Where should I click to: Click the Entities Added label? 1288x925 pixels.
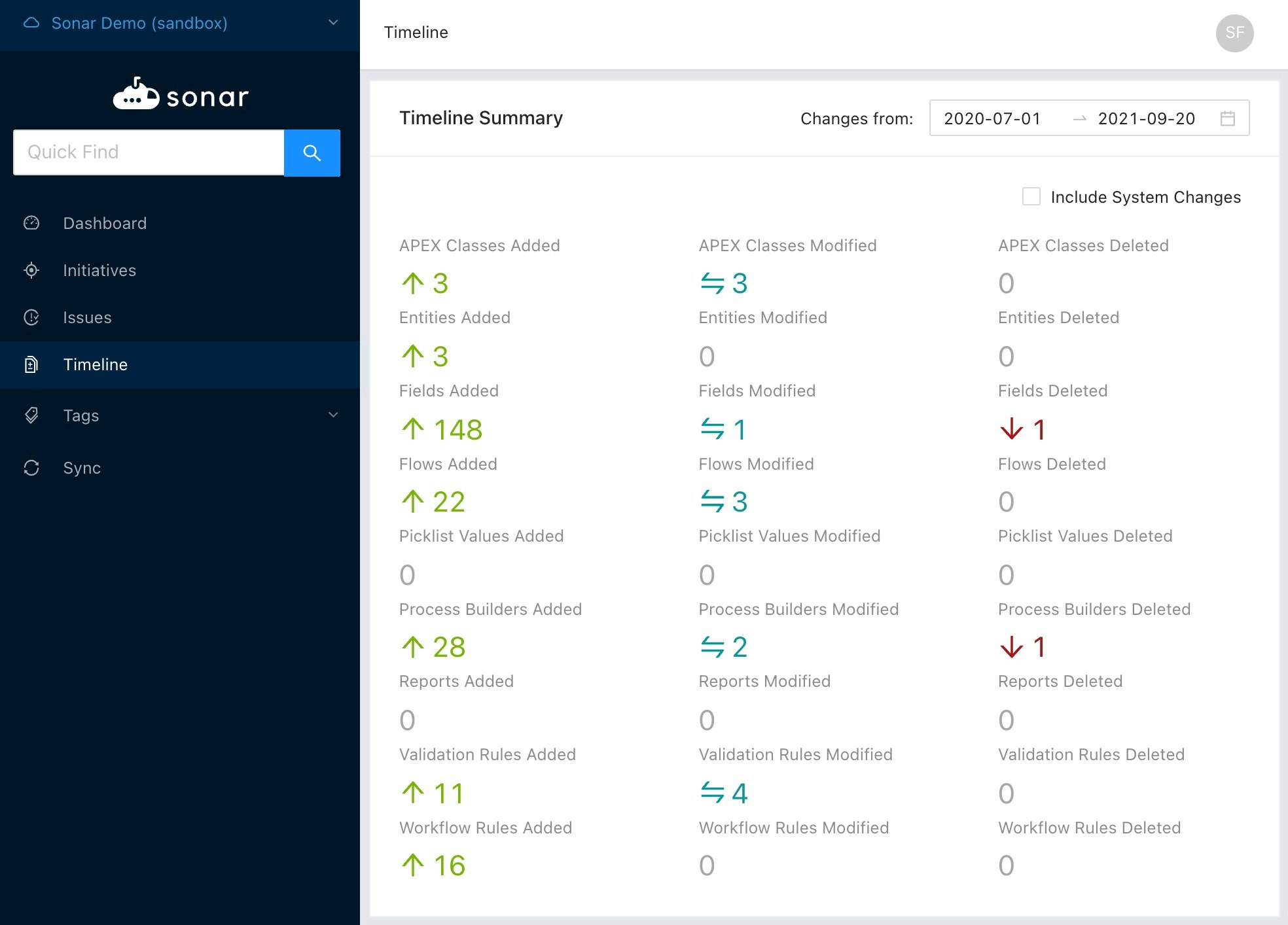[455, 317]
